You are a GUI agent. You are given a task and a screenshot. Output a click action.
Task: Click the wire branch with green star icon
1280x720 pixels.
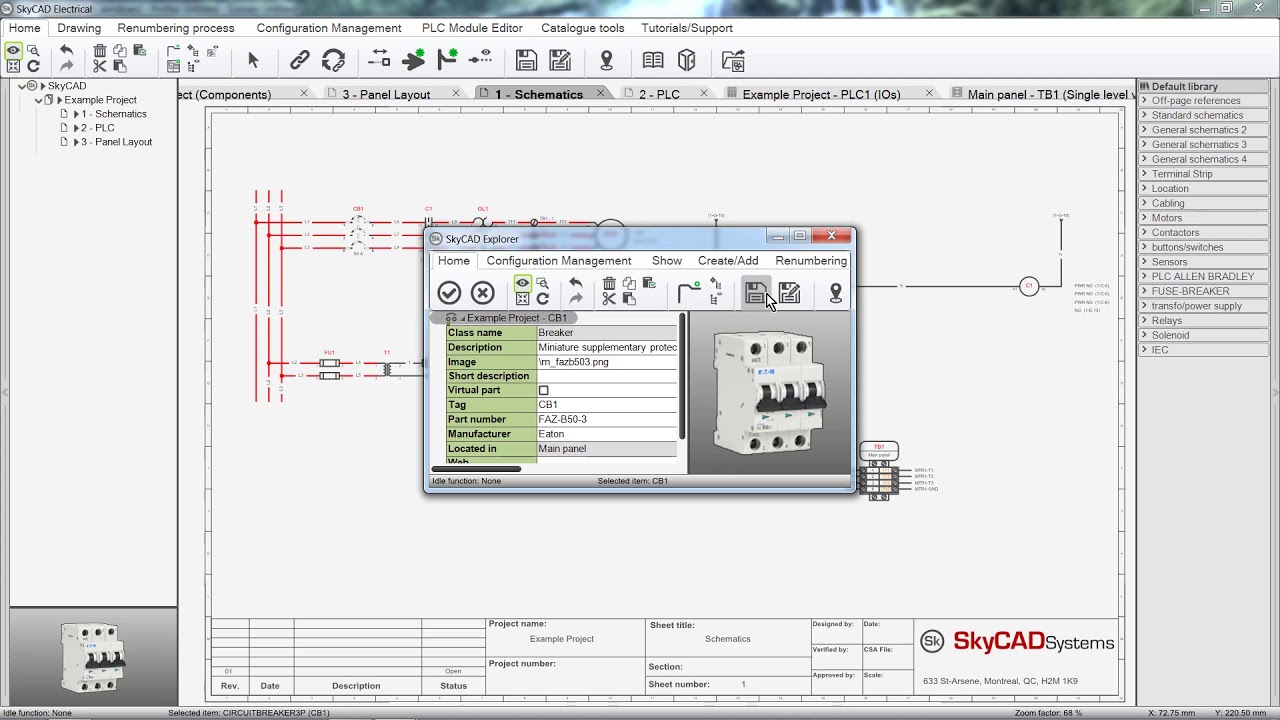448,60
